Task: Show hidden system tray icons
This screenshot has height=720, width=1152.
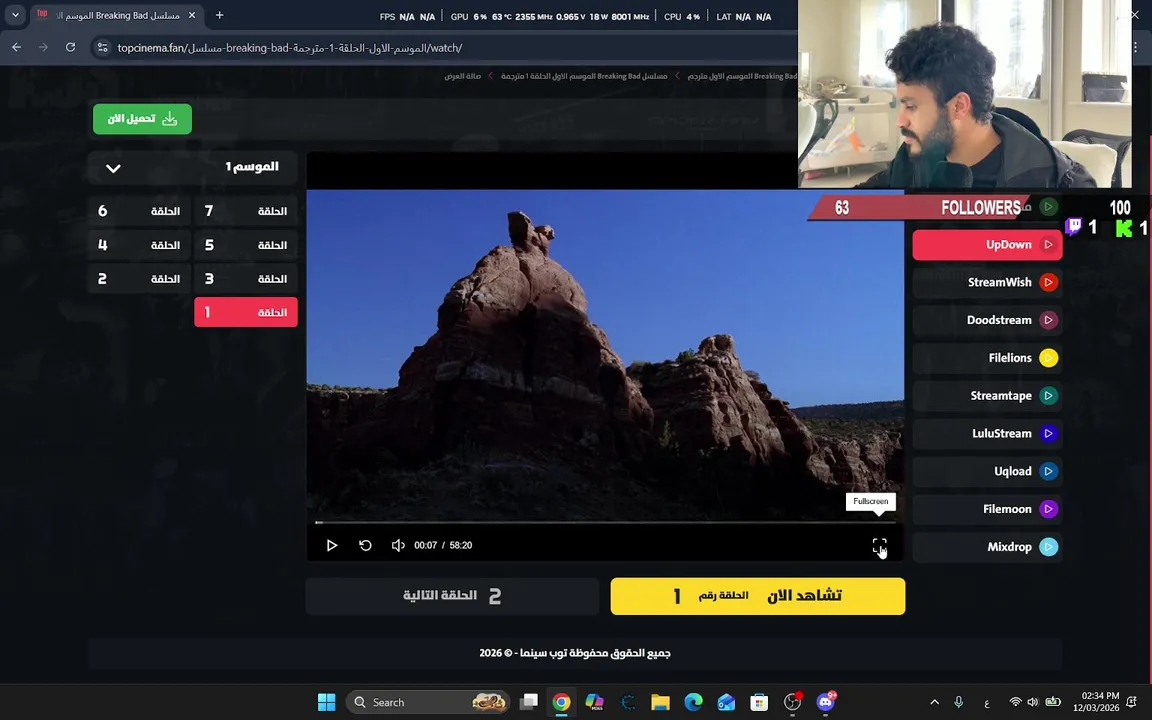Action: coord(935,702)
